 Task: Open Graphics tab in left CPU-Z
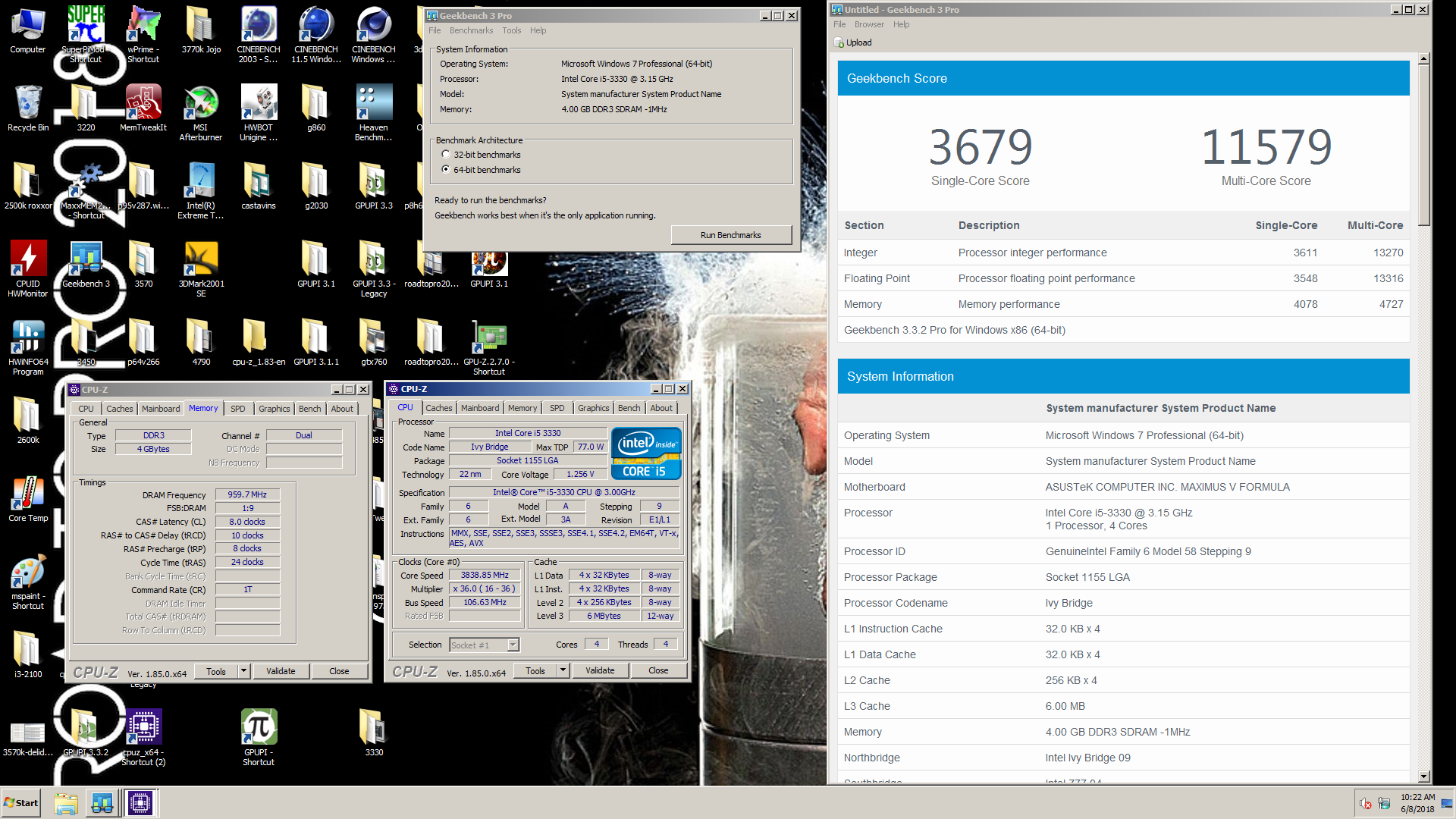(274, 409)
